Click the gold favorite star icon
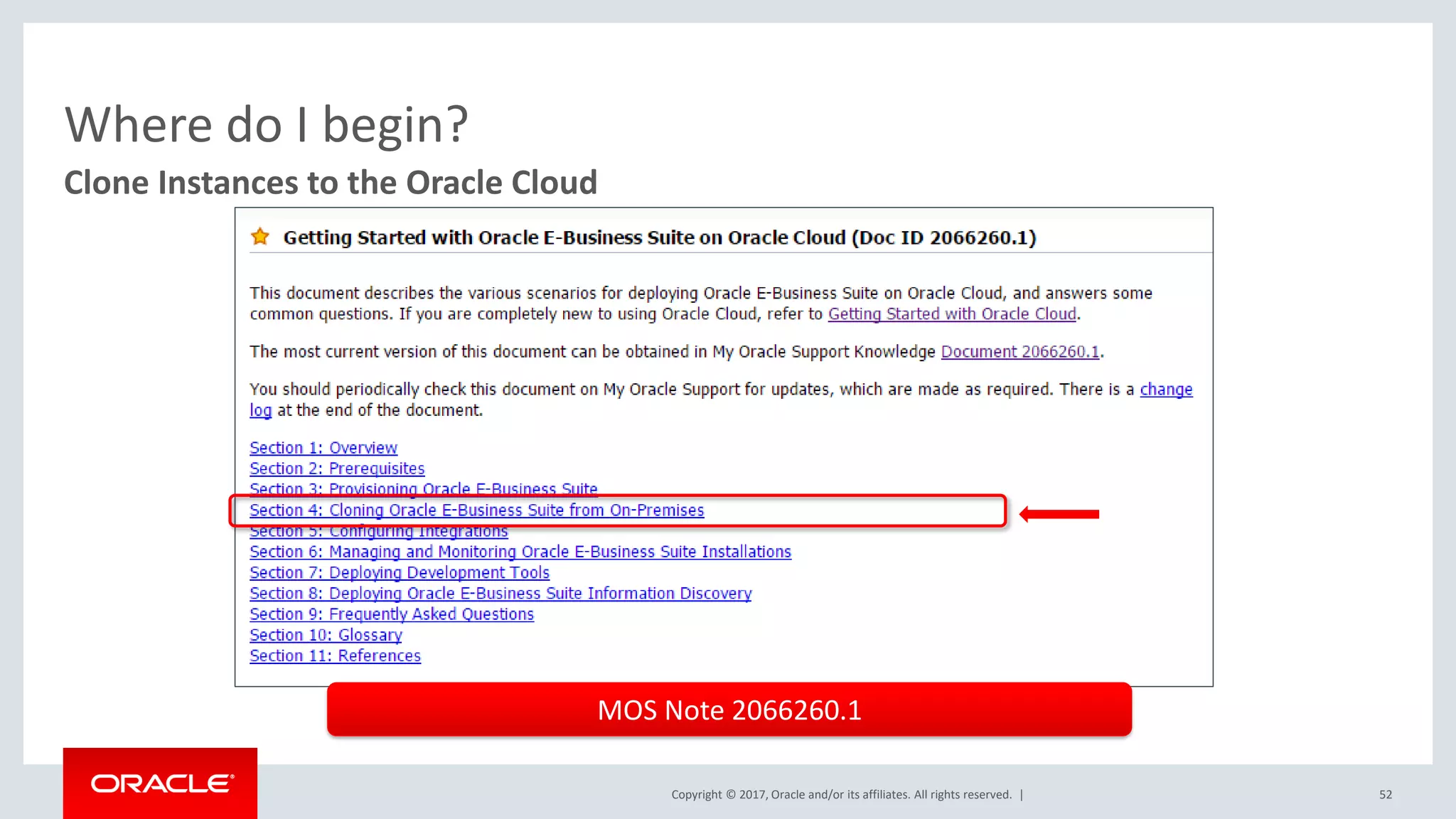 coord(260,236)
